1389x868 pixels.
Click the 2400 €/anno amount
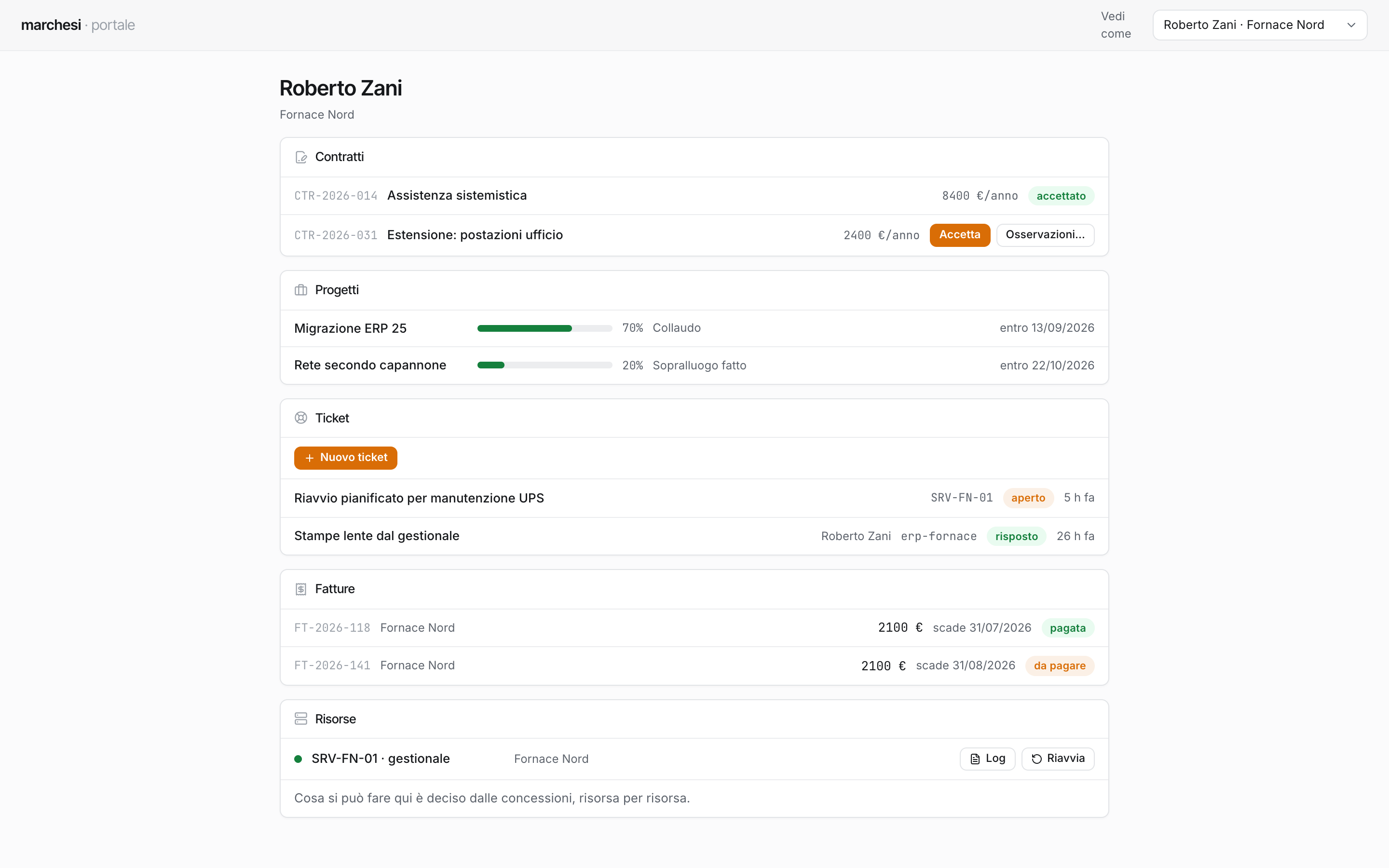(x=881, y=235)
